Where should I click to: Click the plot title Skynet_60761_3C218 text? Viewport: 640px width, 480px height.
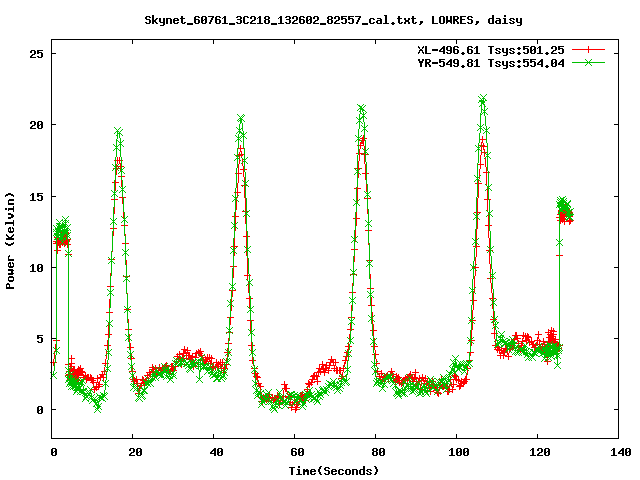tap(333, 20)
